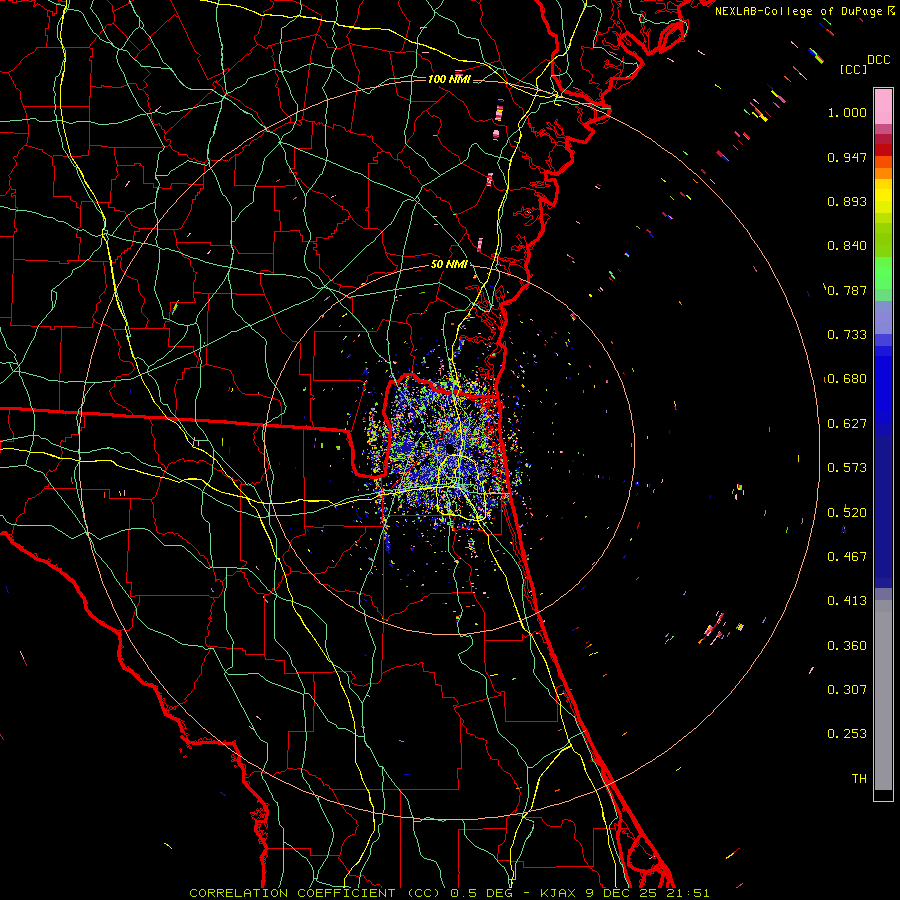Click the 50 NMI range ring label

coord(449,265)
